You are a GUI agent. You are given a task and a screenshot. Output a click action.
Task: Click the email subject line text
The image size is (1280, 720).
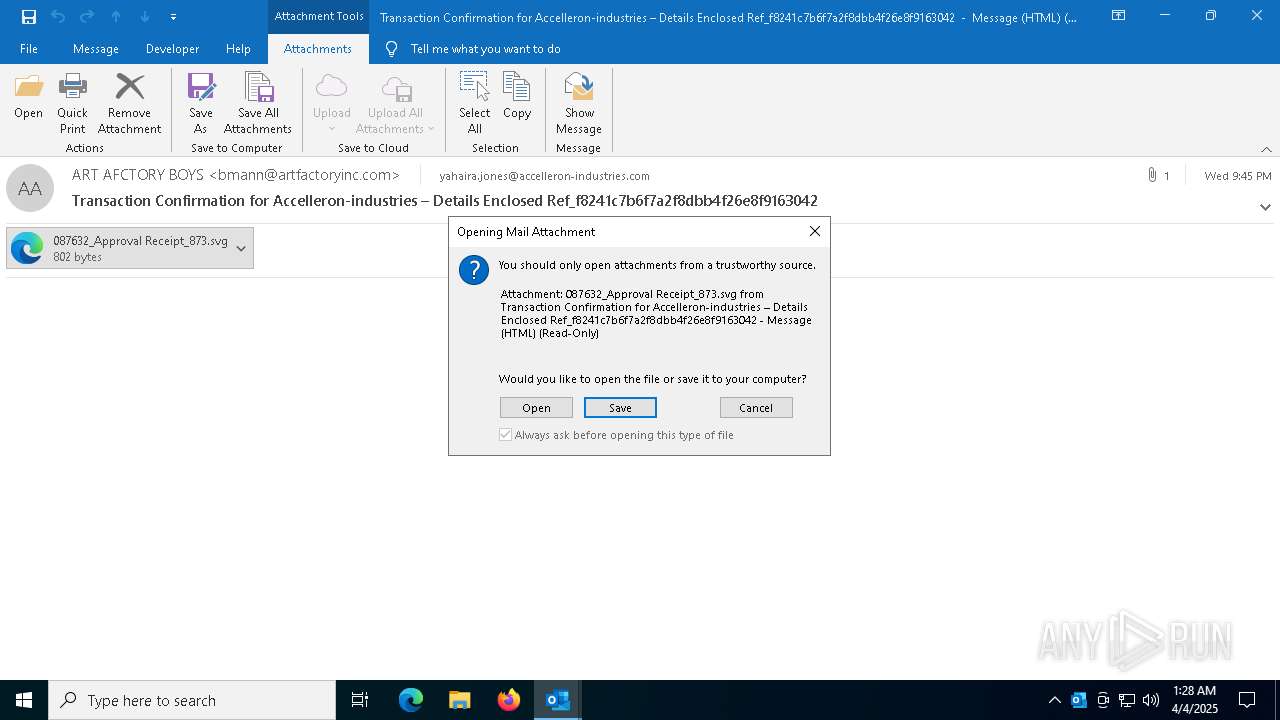445,201
